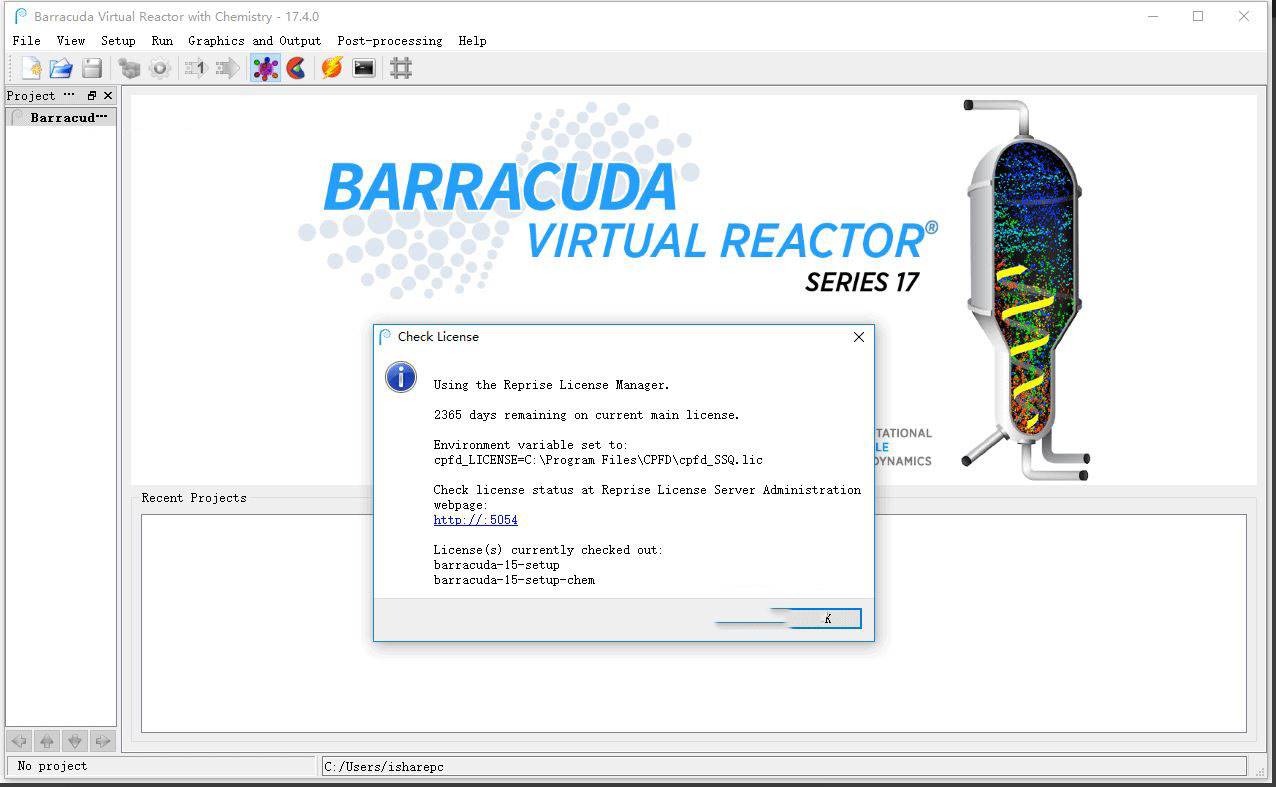Select the Barracud… project tree item
Viewport: 1276px width, 787px height.
pos(61,117)
